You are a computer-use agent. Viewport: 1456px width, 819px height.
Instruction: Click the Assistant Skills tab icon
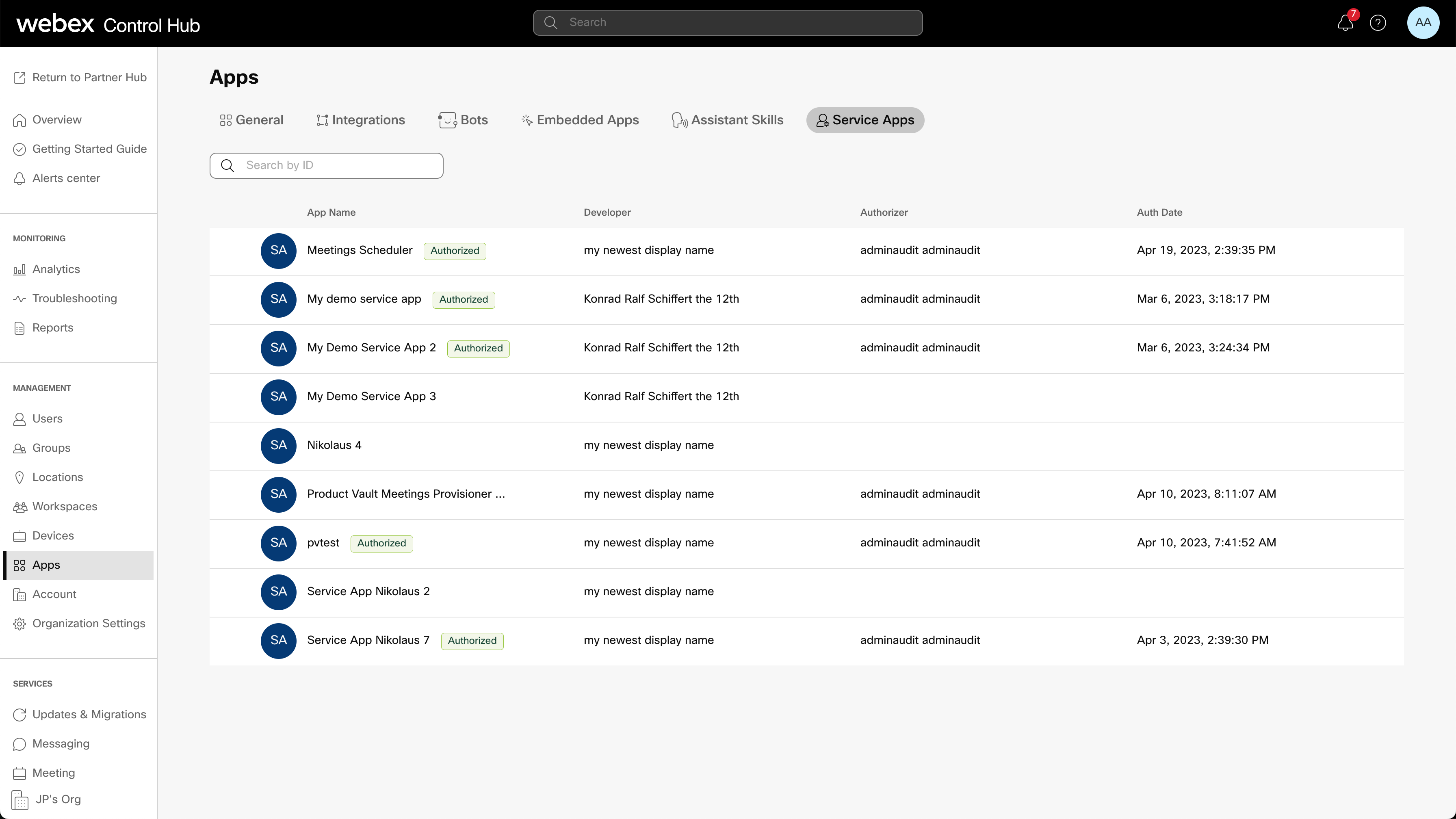point(679,120)
